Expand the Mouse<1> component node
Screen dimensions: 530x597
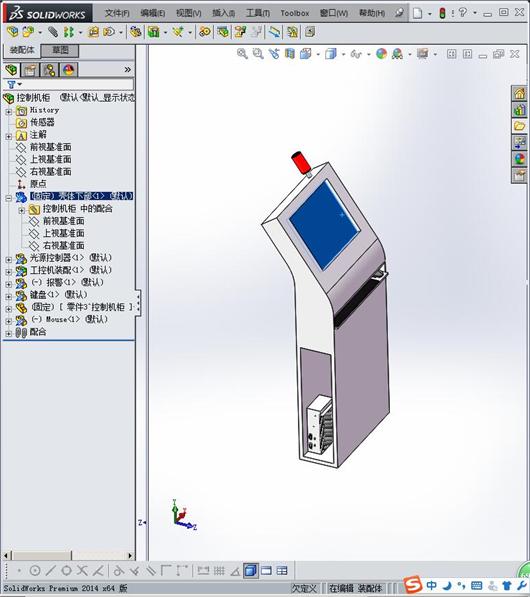pos(8,321)
